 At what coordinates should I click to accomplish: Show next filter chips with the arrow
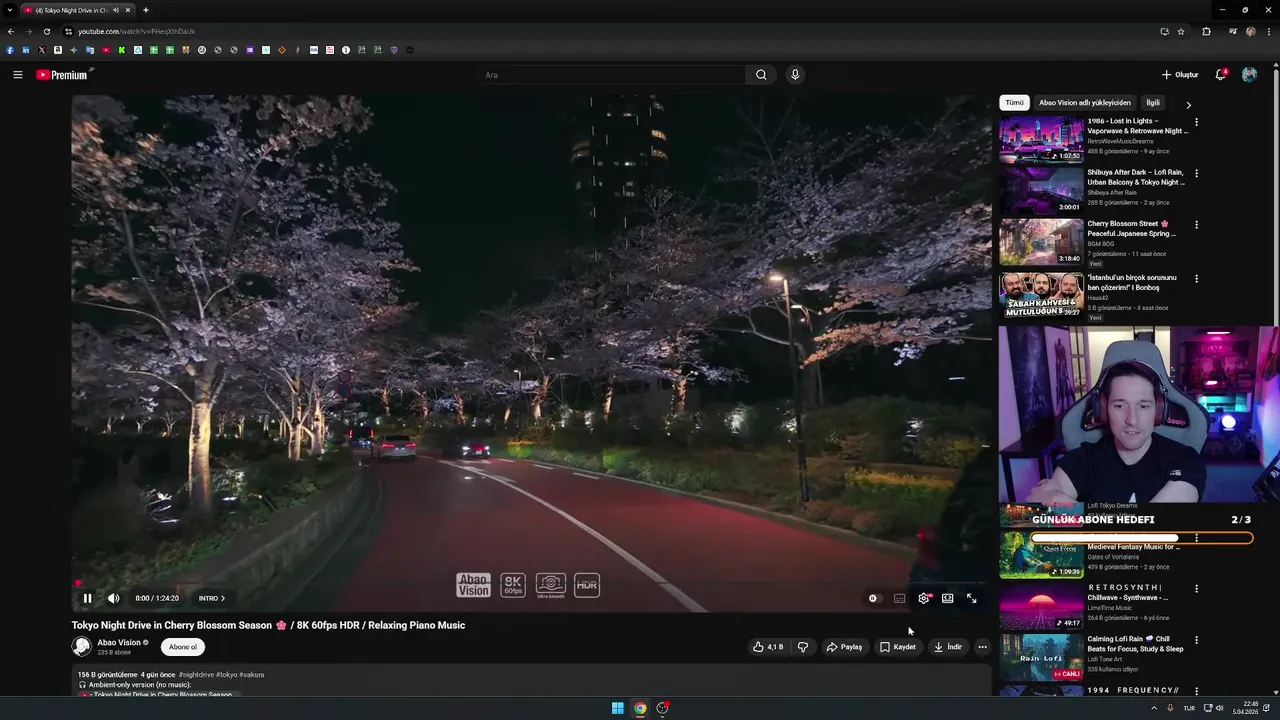tap(1188, 104)
